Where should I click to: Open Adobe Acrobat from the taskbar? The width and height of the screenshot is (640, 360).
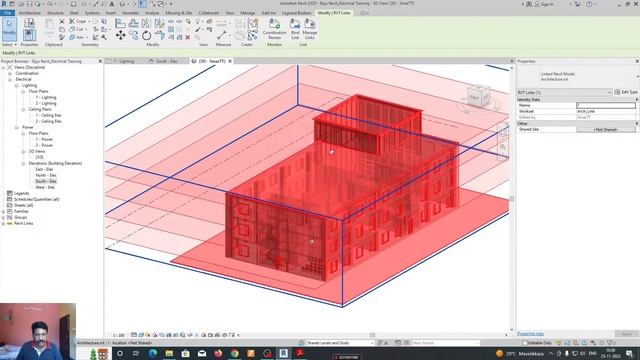(300, 353)
